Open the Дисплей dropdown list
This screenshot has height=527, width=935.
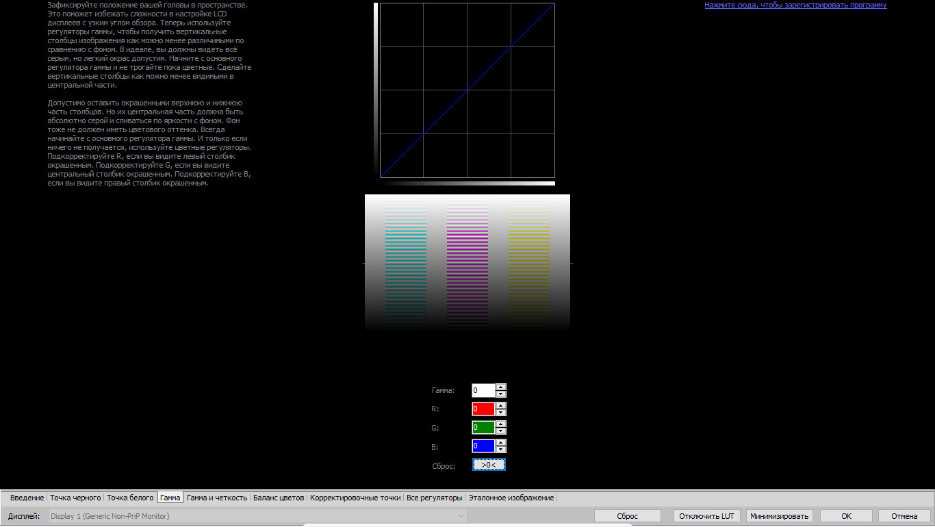(461, 516)
